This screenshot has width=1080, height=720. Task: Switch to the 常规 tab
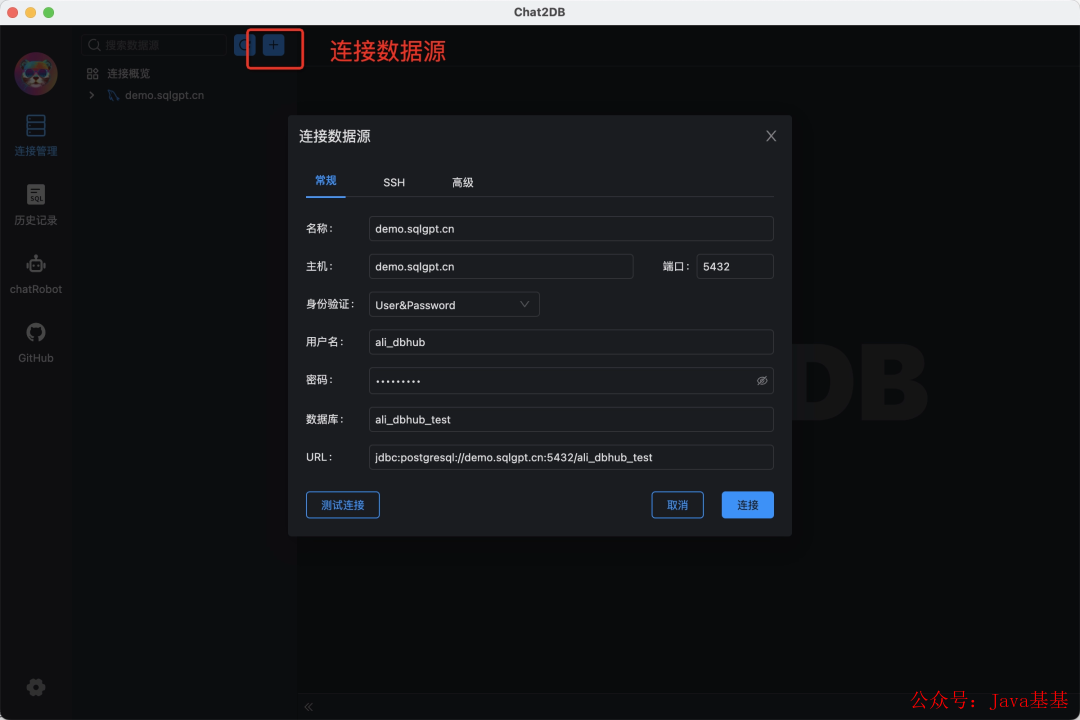pyautogui.click(x=326, y=181)
